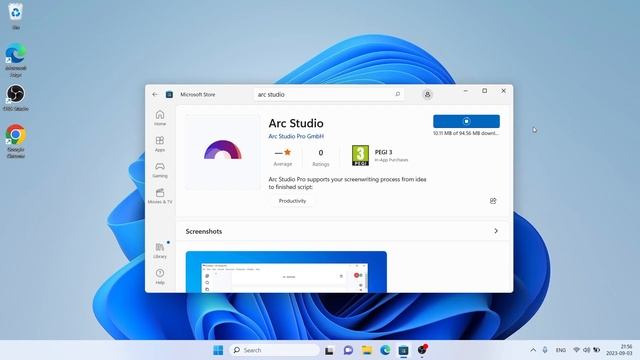The height and width of the screenshot is (360, 640).
Task: Click the taskbar Search box
Action: pyautogui.click(x=275, y=350)
